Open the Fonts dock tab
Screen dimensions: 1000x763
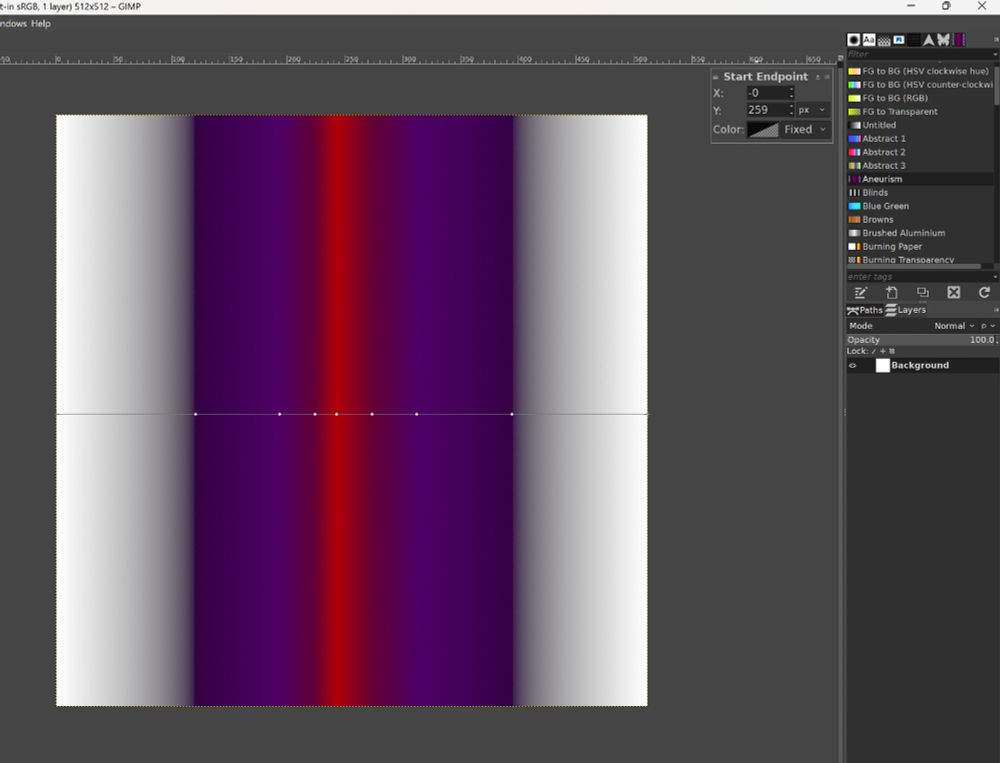869,40
